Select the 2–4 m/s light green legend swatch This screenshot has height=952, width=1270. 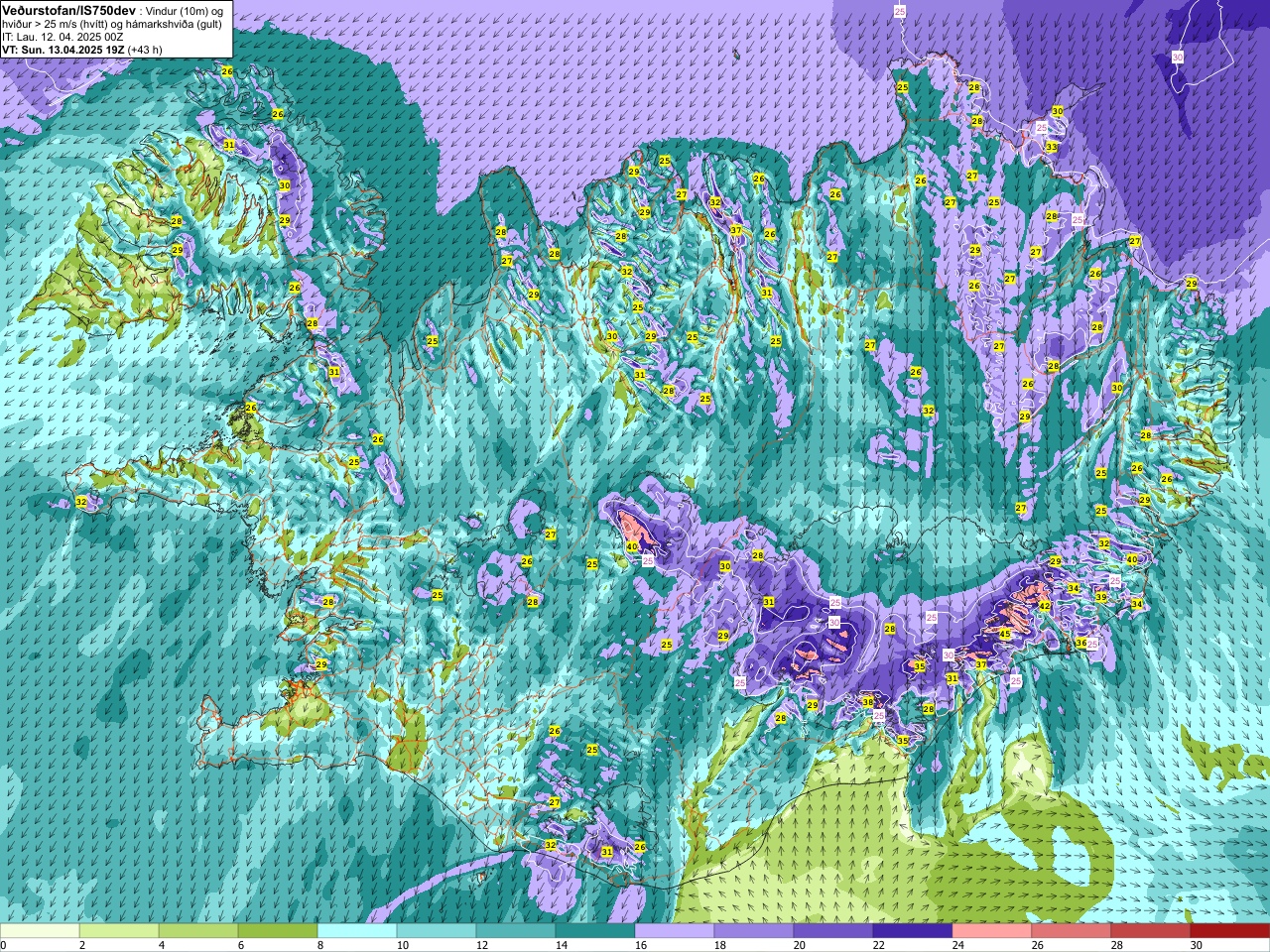[119, 931]
